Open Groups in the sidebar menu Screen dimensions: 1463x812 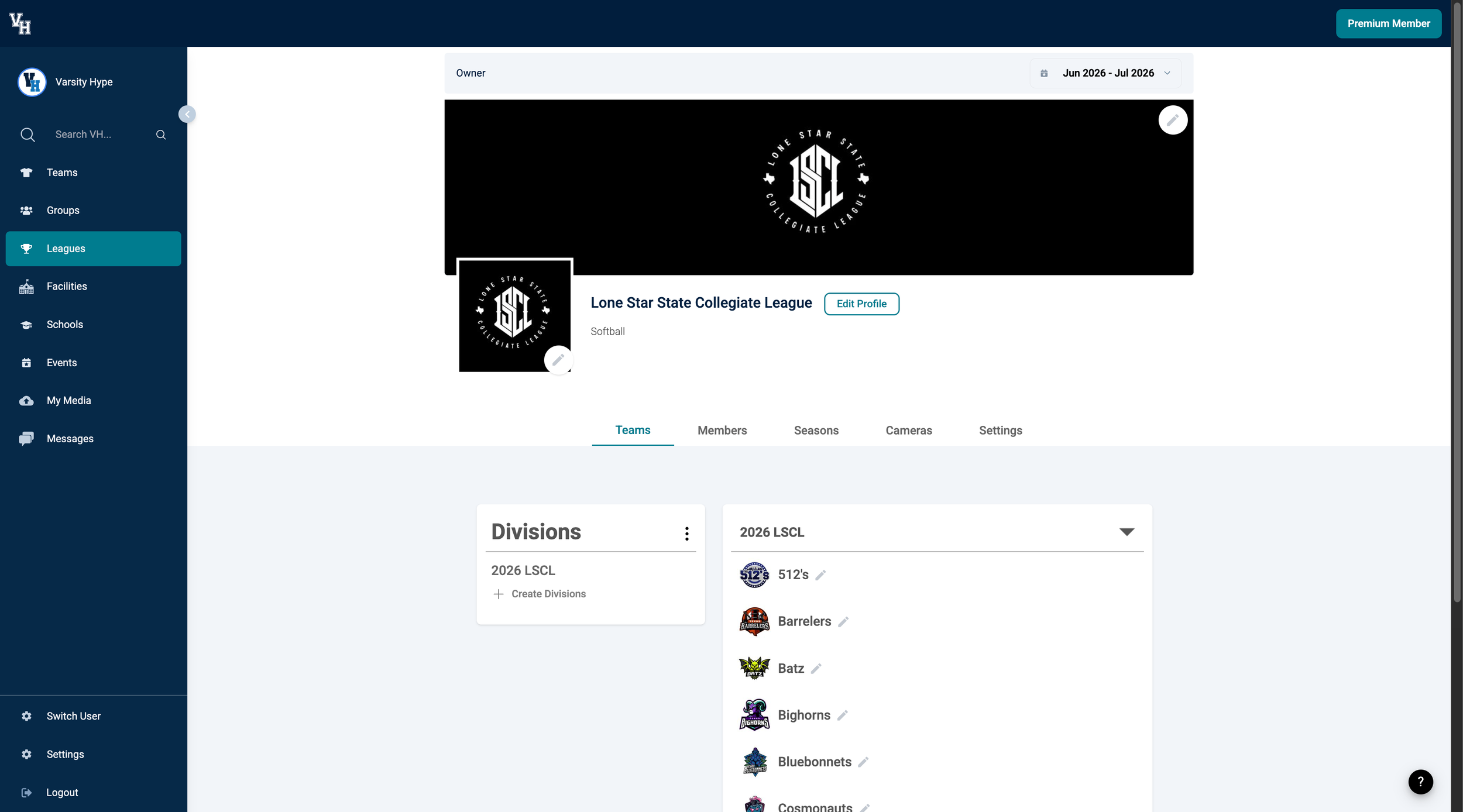94,211
